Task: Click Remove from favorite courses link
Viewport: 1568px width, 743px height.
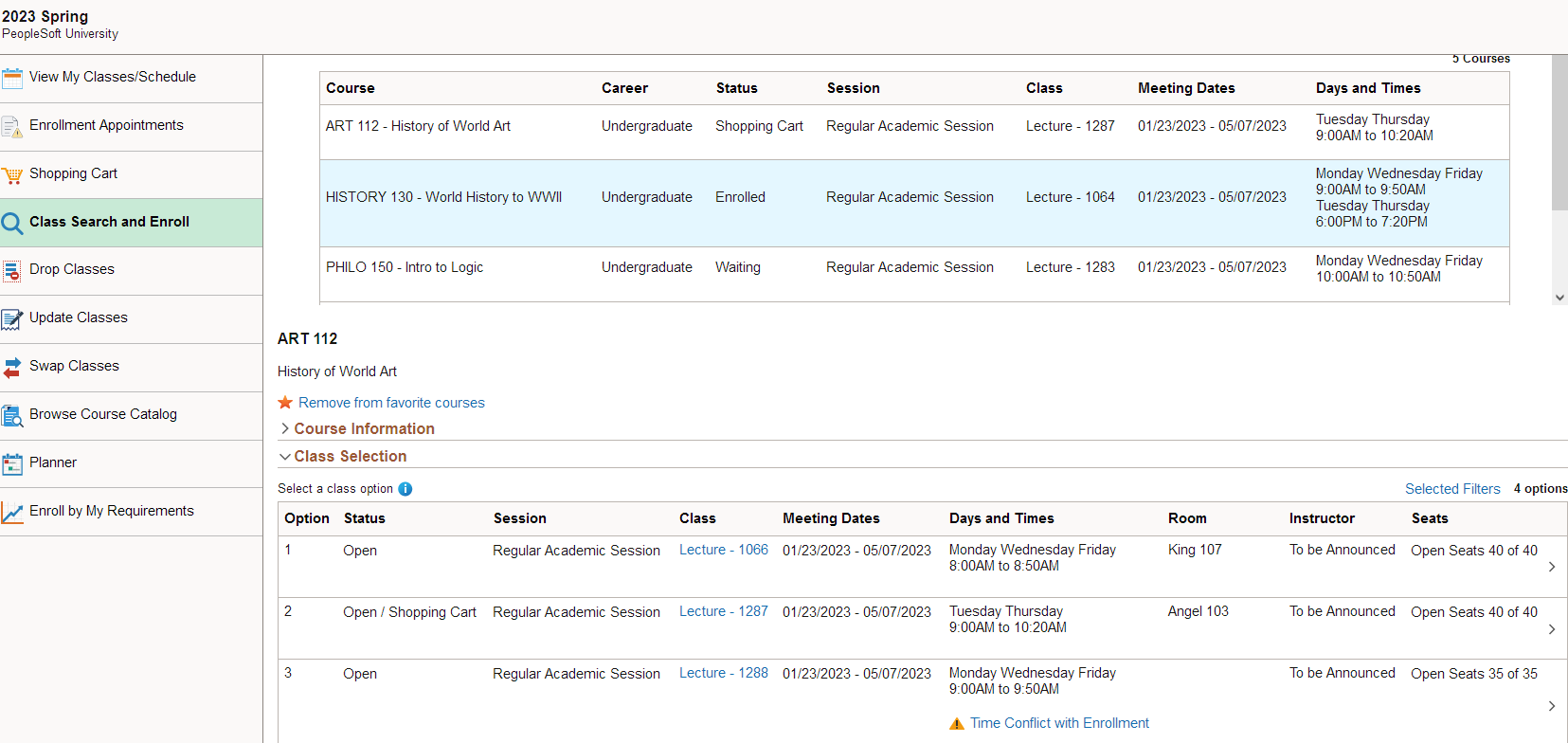Action: pos(391,403)
